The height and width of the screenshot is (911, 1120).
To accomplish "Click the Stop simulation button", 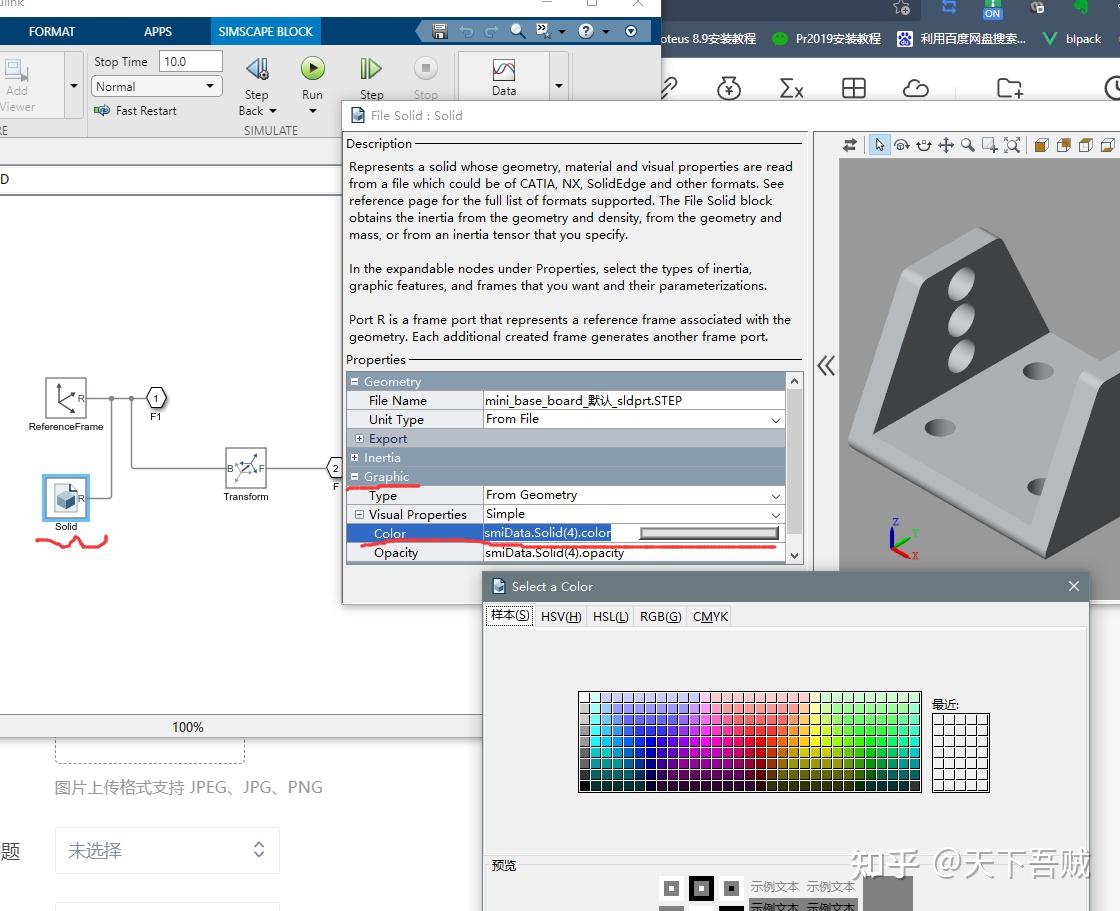I will (x=426, y=76).
